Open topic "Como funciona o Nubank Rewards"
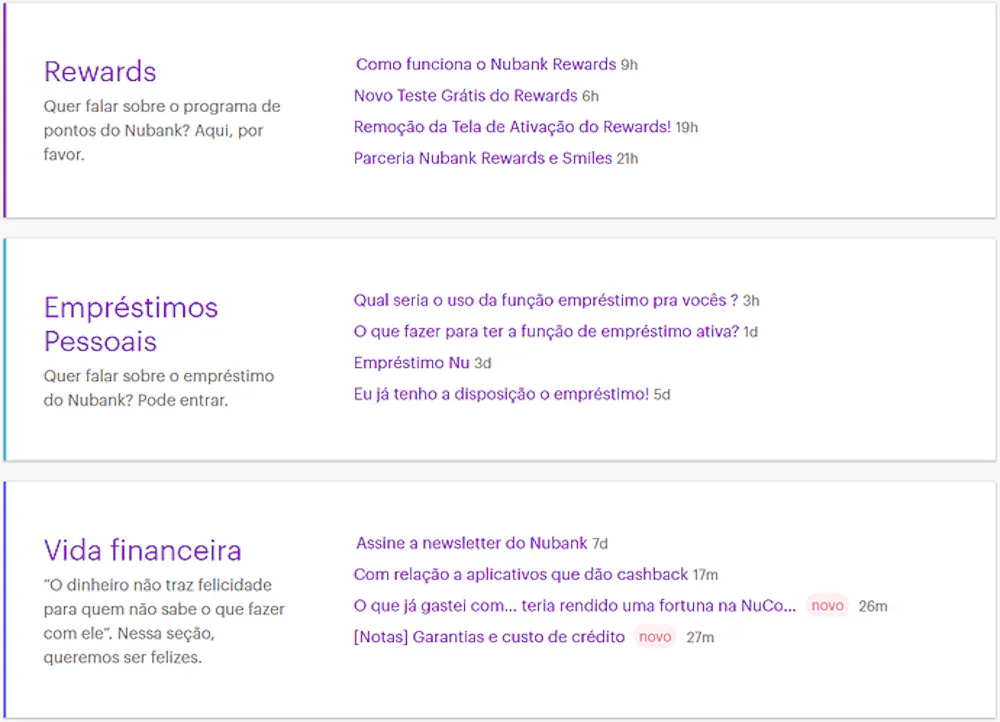The width and height of the screenshot is (1000, 722). click(x=486, y=64)
